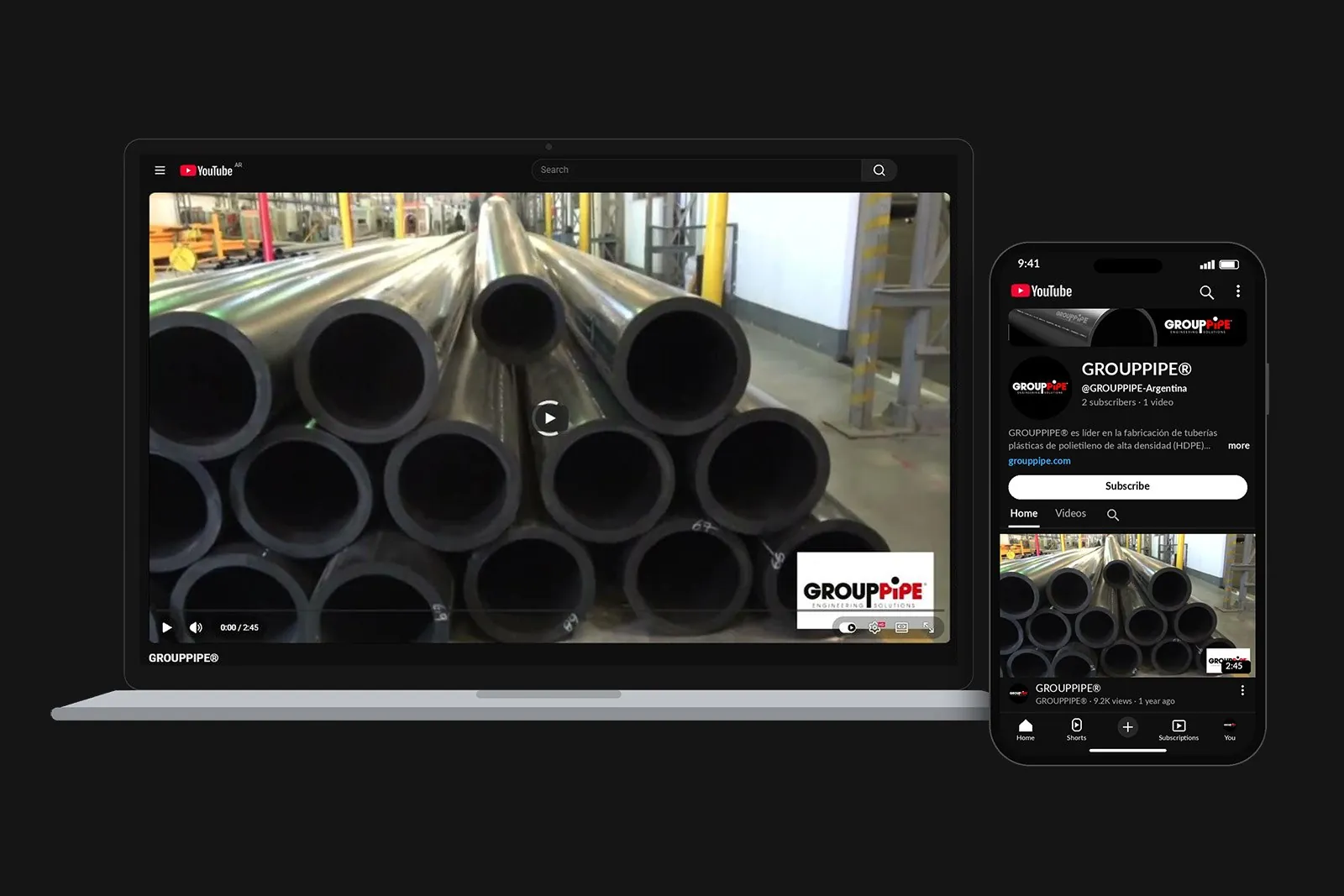Screen dimensions: 1344x896
Task: Go to Home in the bottom navigation
Action: [1026, 730]
